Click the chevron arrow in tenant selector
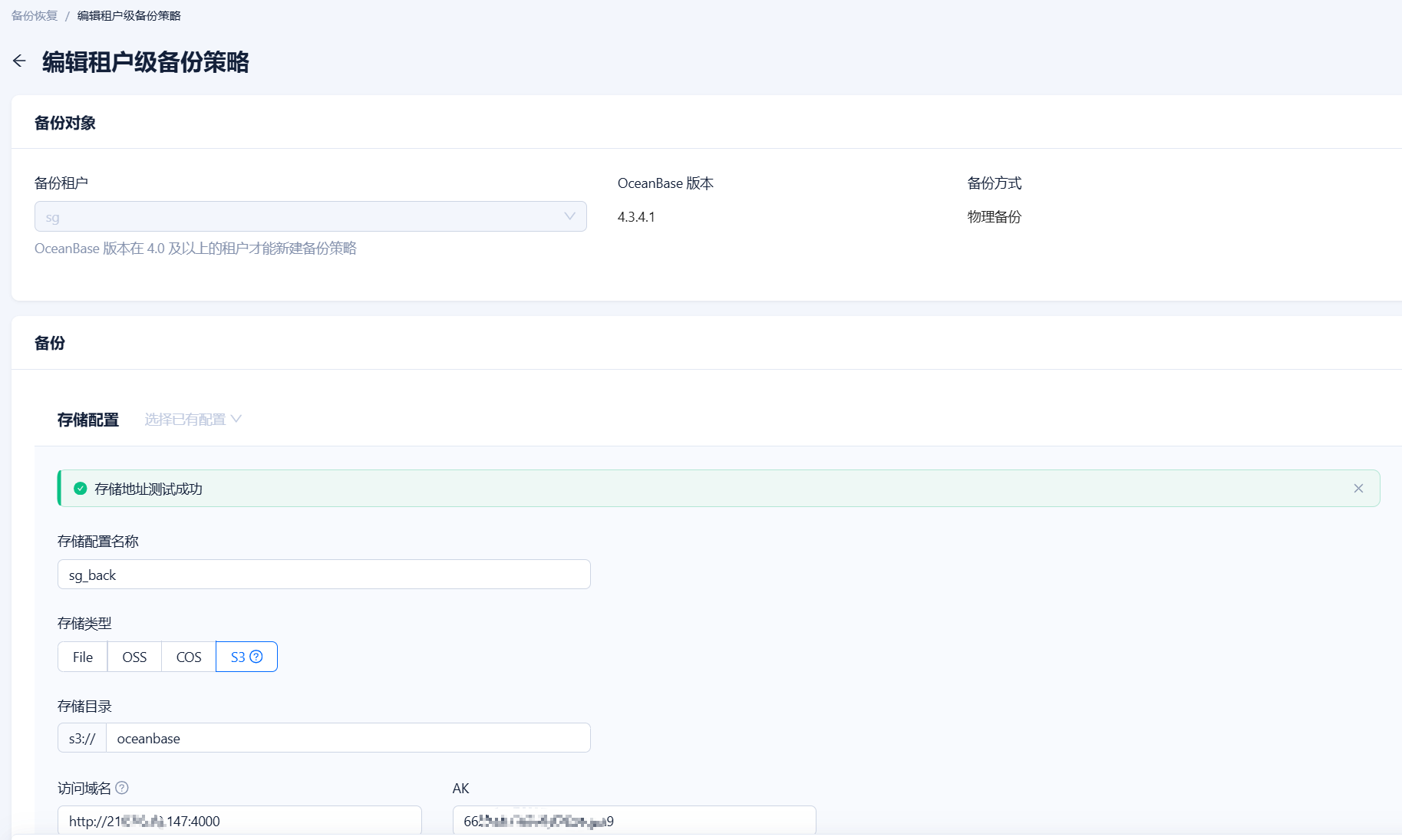The width and height of the screenshot is (1402, 840). pos(569,216)
